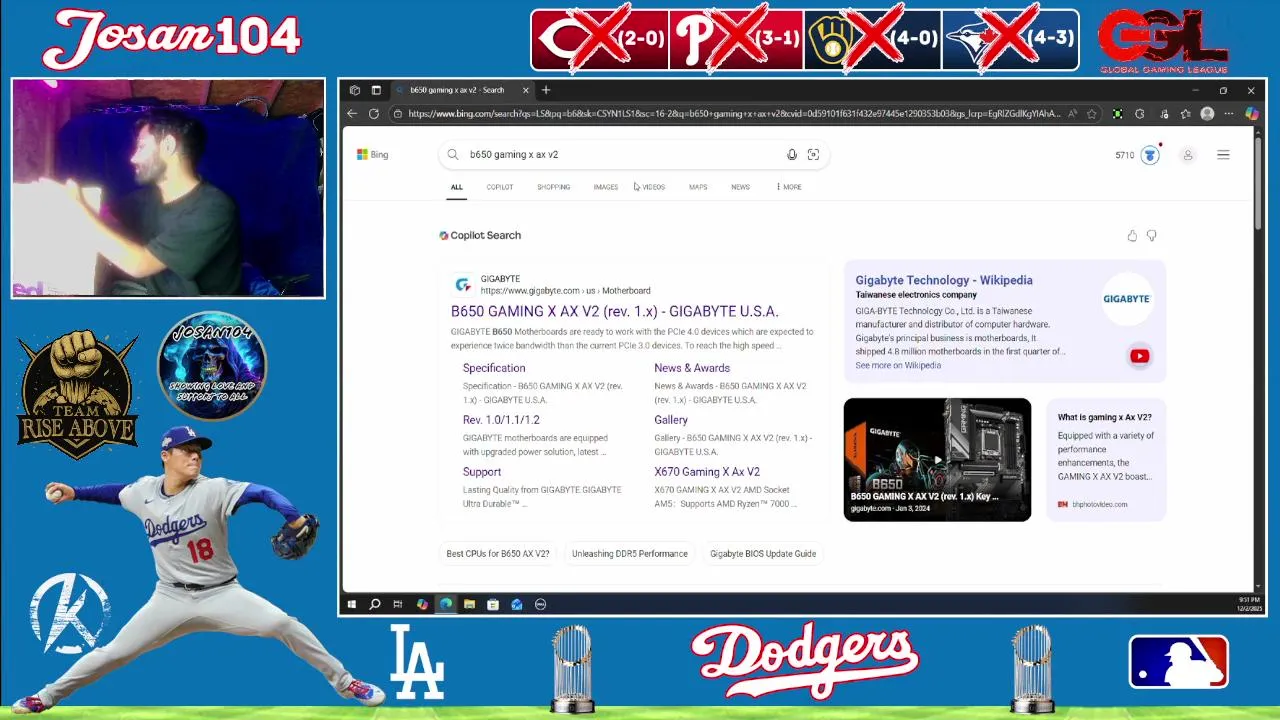The image size is (1280, 720).
Task: Open the Copilot sidebar icon in Edge
Action: pos(1251,114)
